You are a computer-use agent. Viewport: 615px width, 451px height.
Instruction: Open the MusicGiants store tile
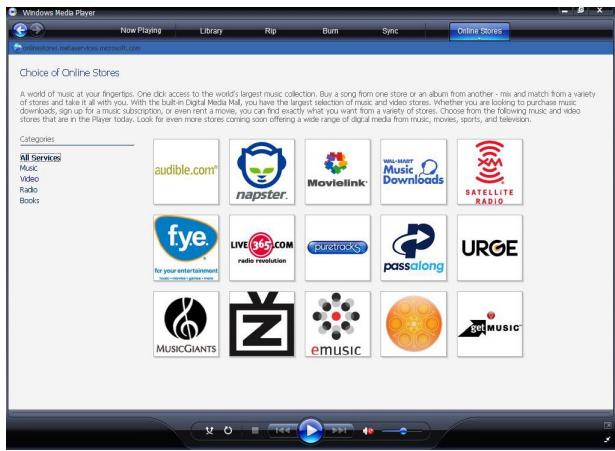tap(186, 324)
